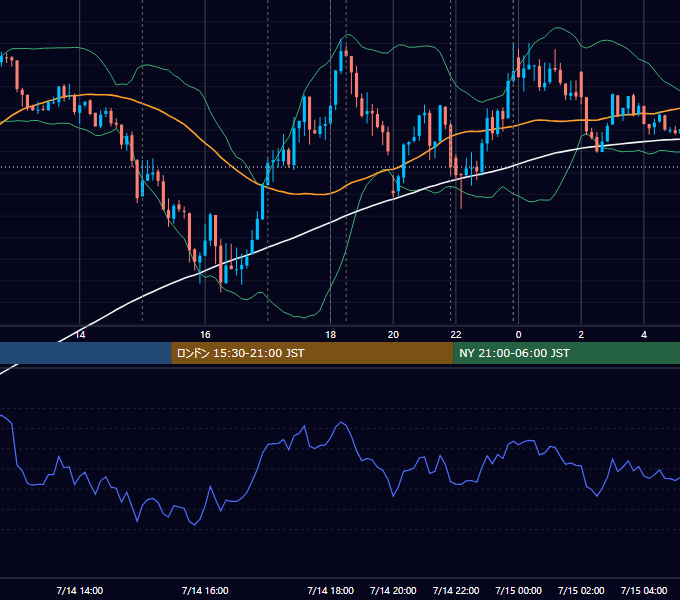Click the hour label 0 on upper axis

coord(518,335)
